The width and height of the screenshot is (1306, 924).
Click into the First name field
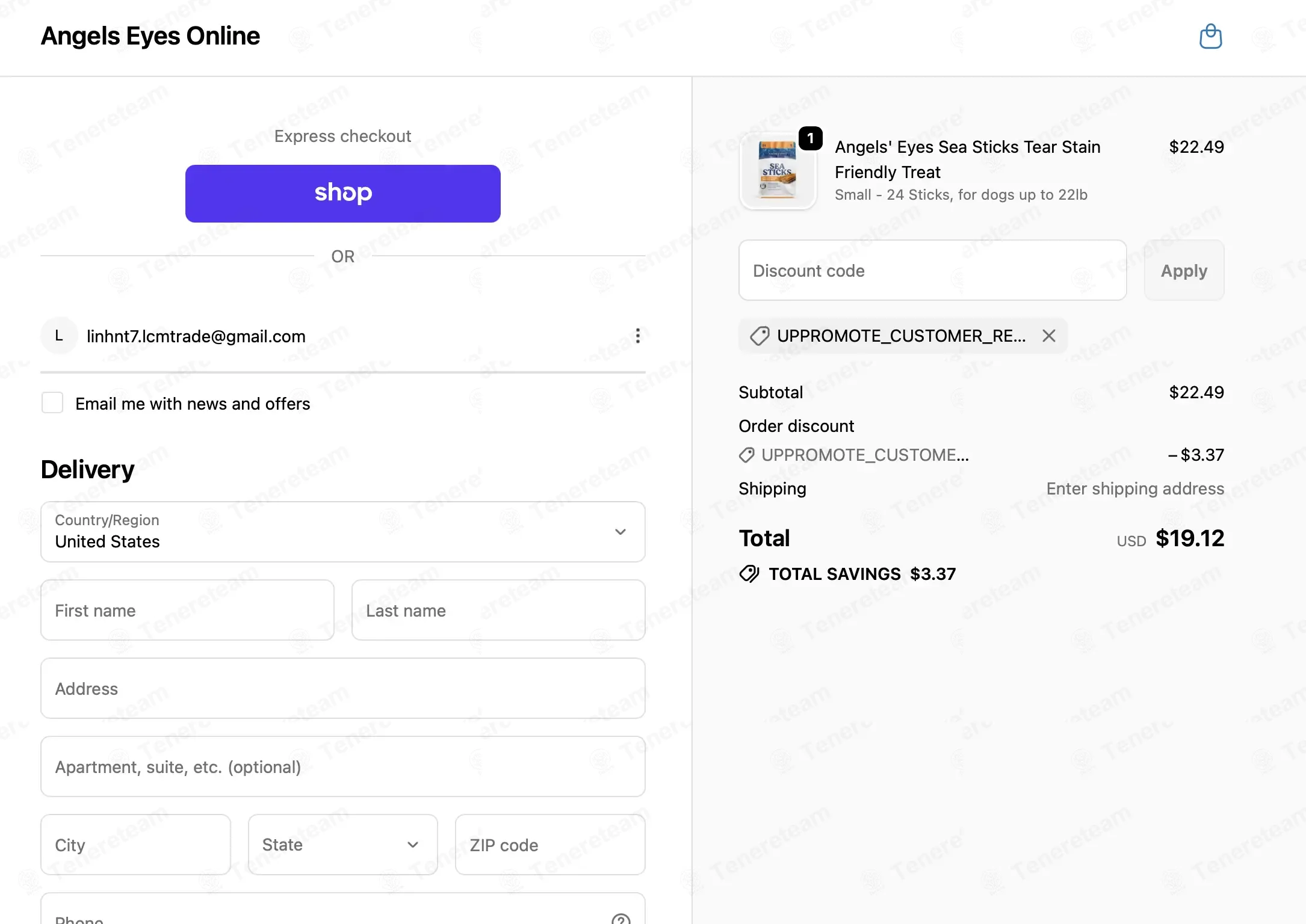187,610
